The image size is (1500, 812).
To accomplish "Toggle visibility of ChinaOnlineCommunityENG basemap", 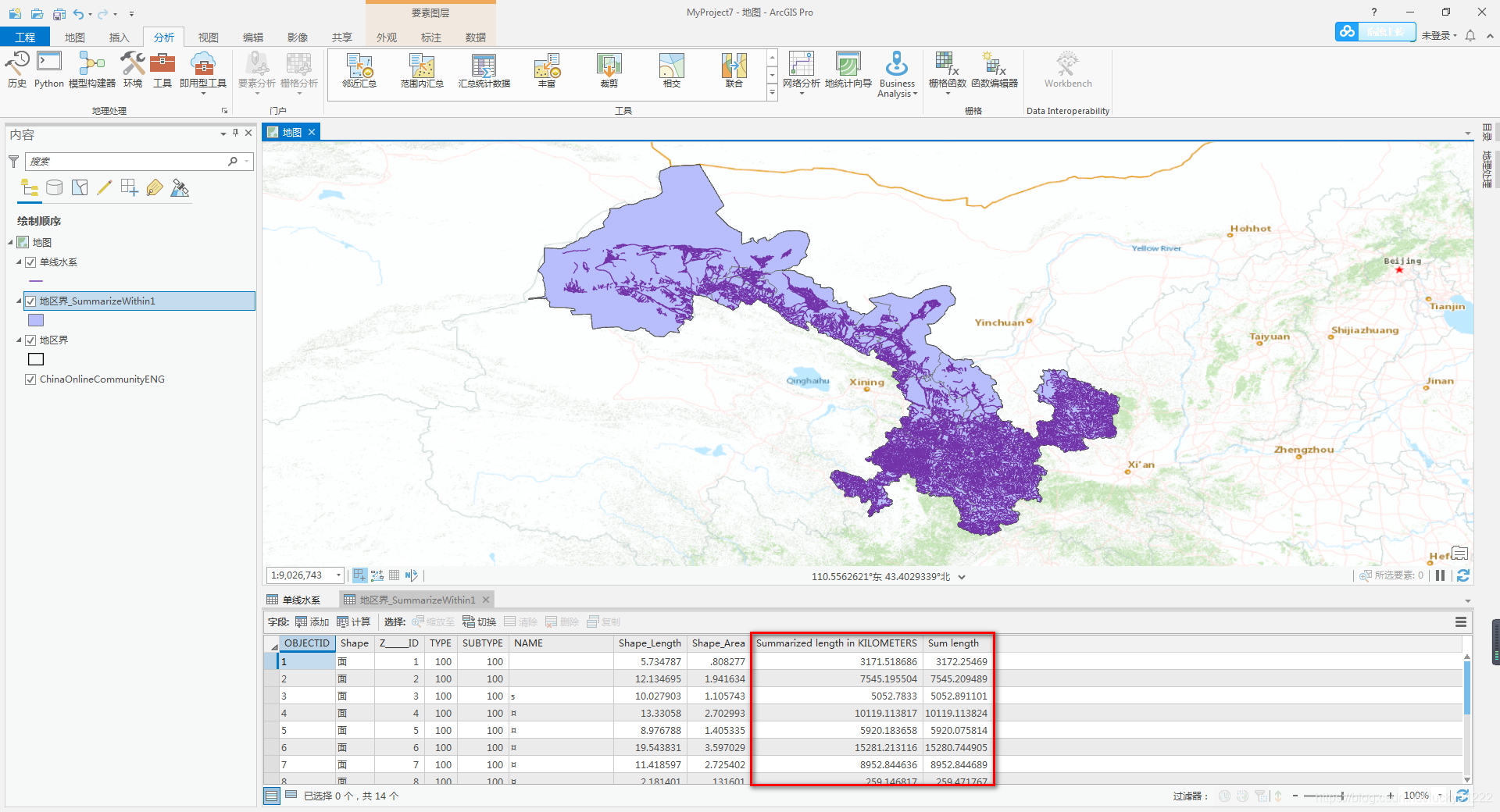I will pyautogui.click(x=30, y=379).
